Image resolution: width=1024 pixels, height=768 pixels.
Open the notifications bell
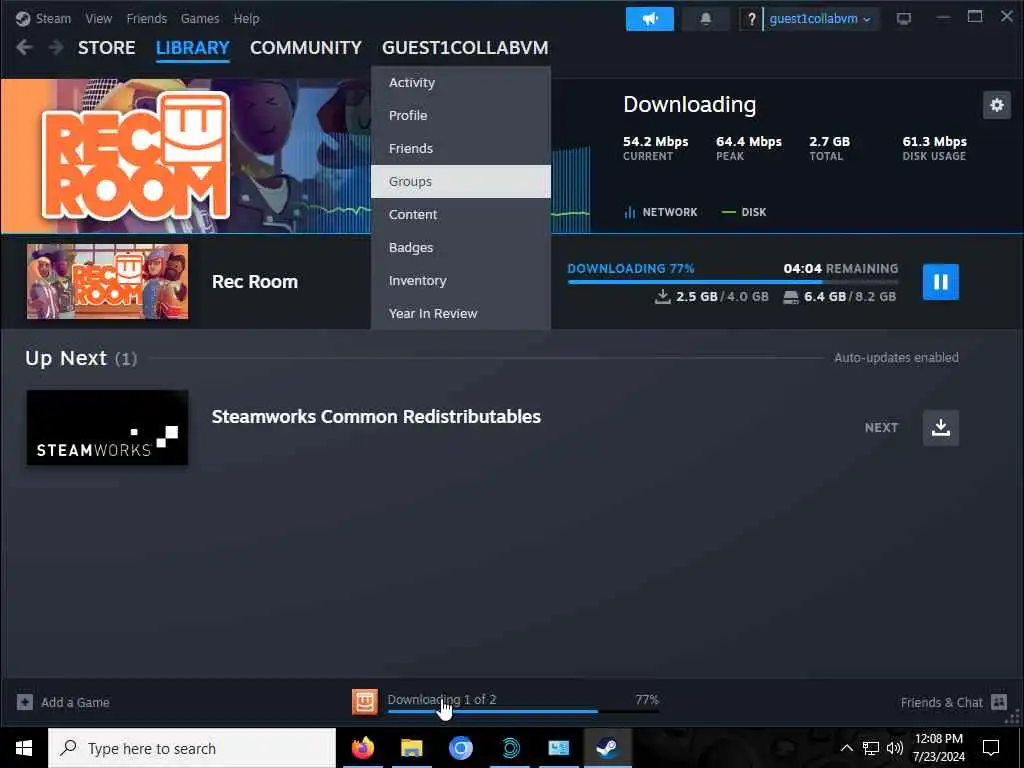click(x=705, y=19)
